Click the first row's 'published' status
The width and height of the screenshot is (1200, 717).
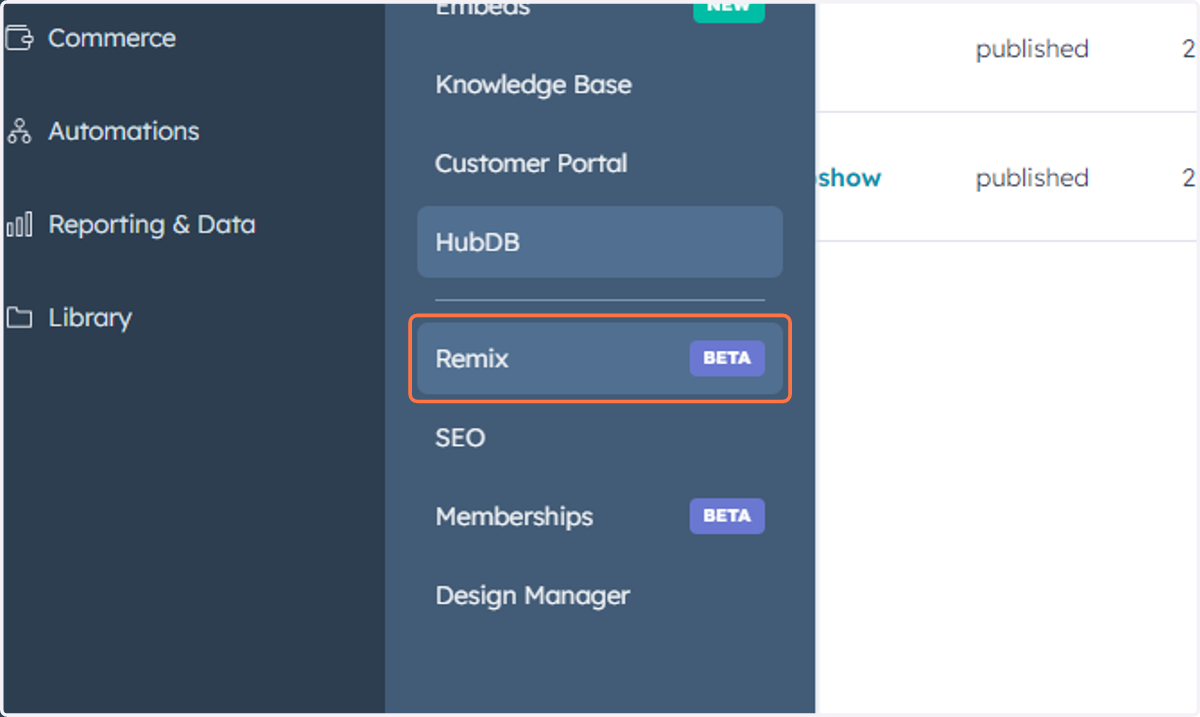point(1032,49)
